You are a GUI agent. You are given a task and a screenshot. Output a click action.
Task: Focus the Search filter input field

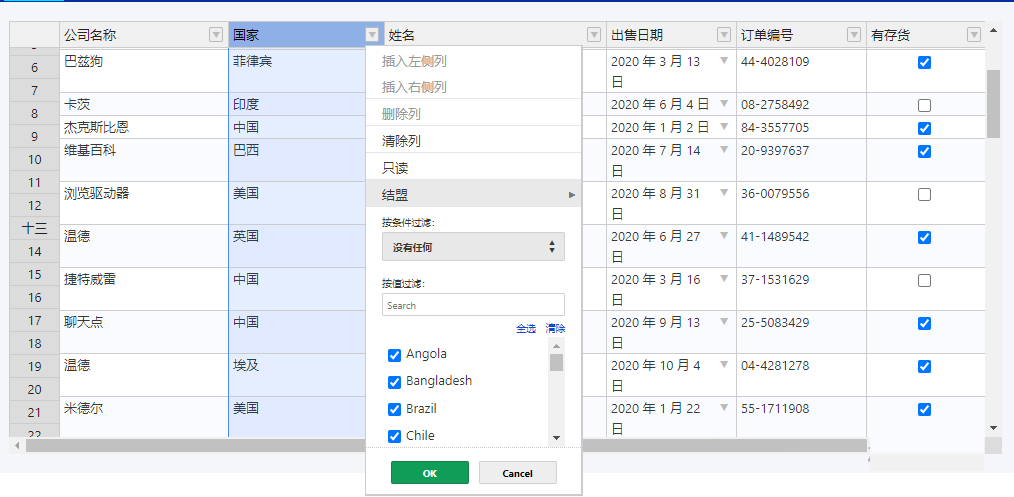point(473,305)
